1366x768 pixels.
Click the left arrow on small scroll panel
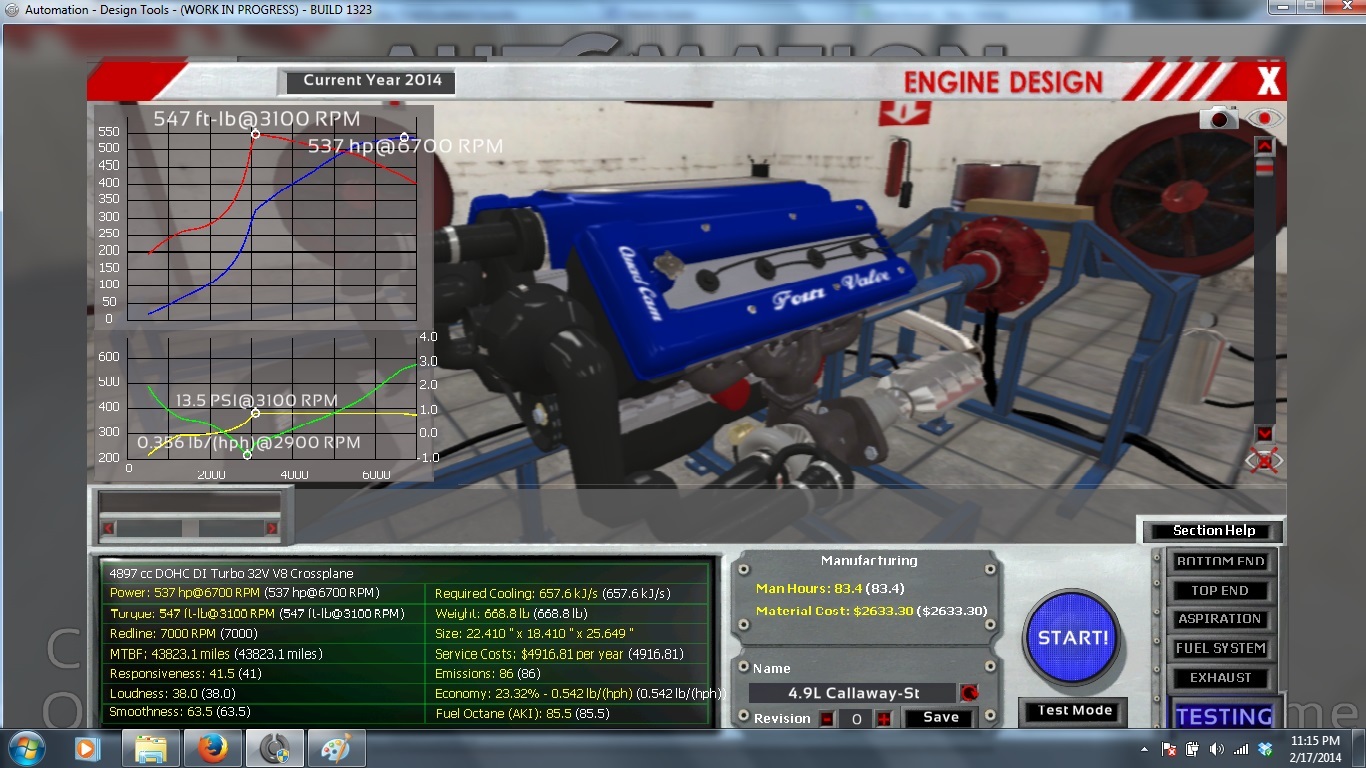[x=108, y=527]
